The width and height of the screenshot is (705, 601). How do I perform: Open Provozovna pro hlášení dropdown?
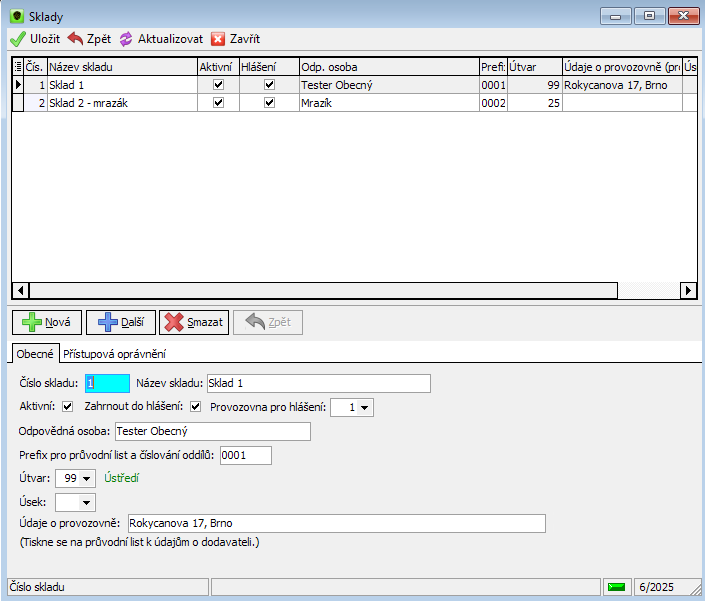click(365, 408)
